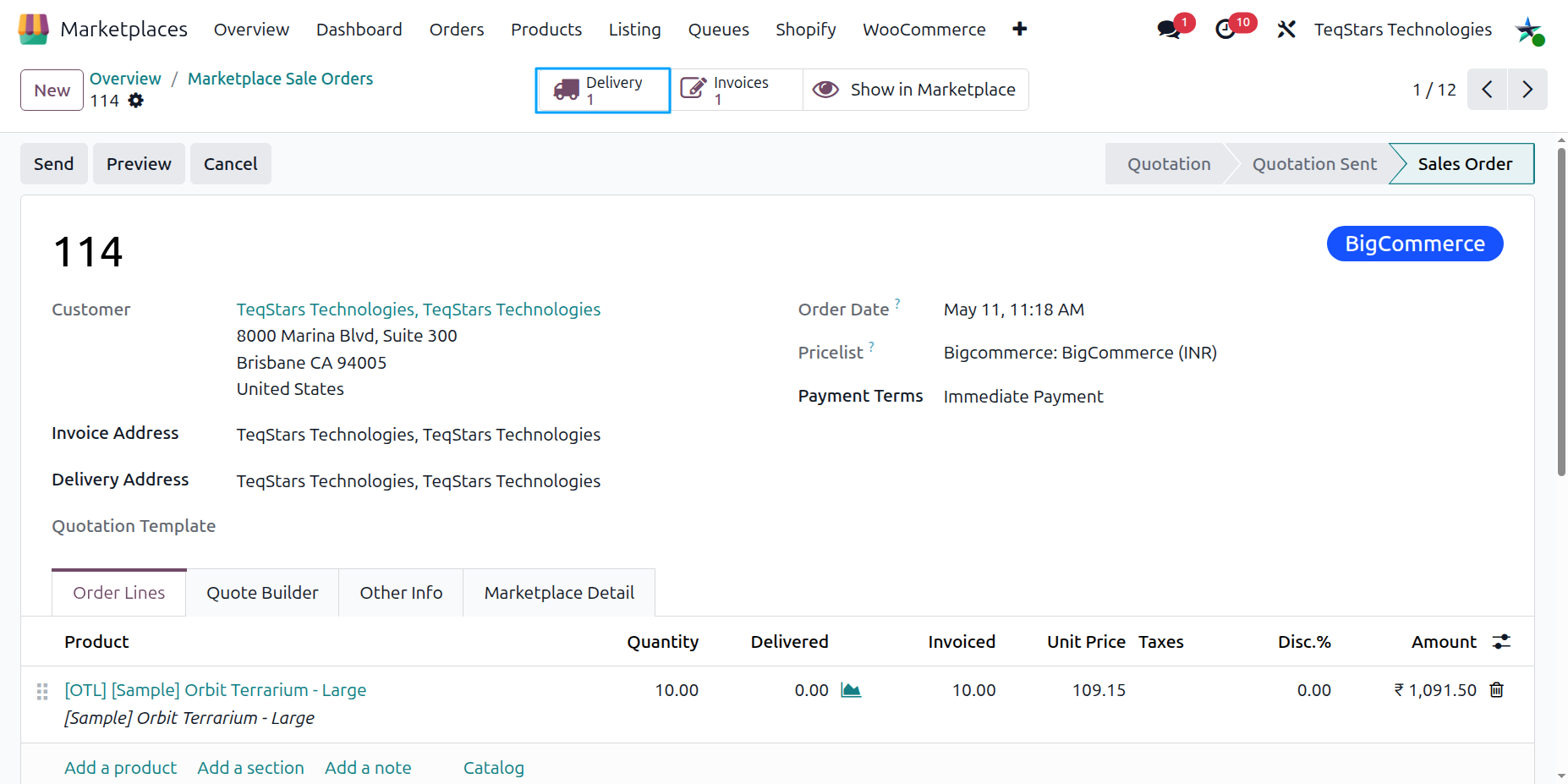Click the Preview button

(139, 164)
